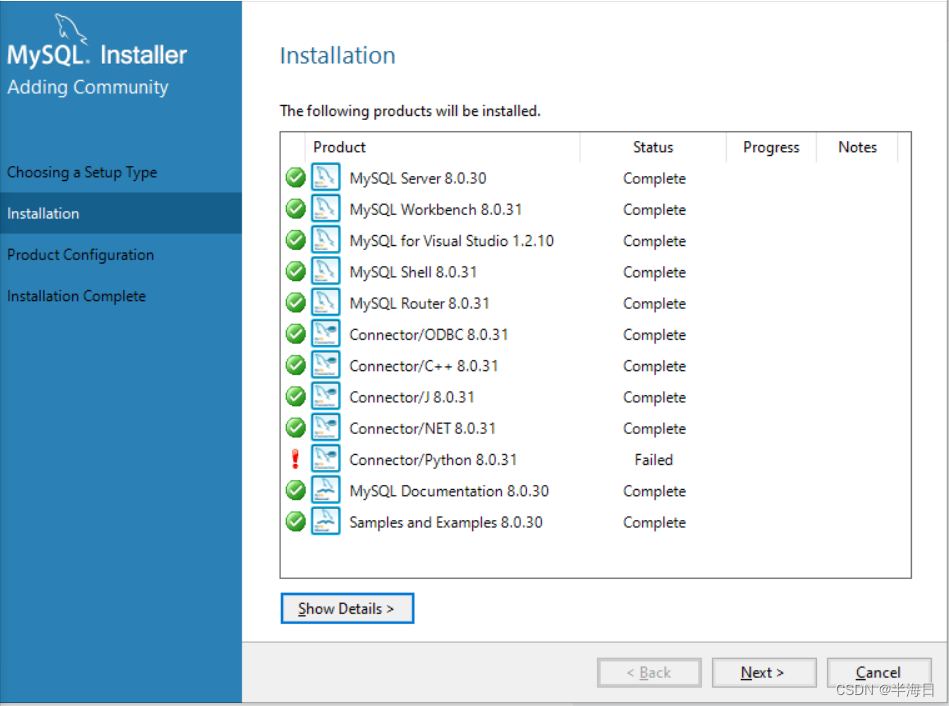Click the green checkmark beside MySQL Shell
This screenshot has width=949, height=706.
click(295, 272)
